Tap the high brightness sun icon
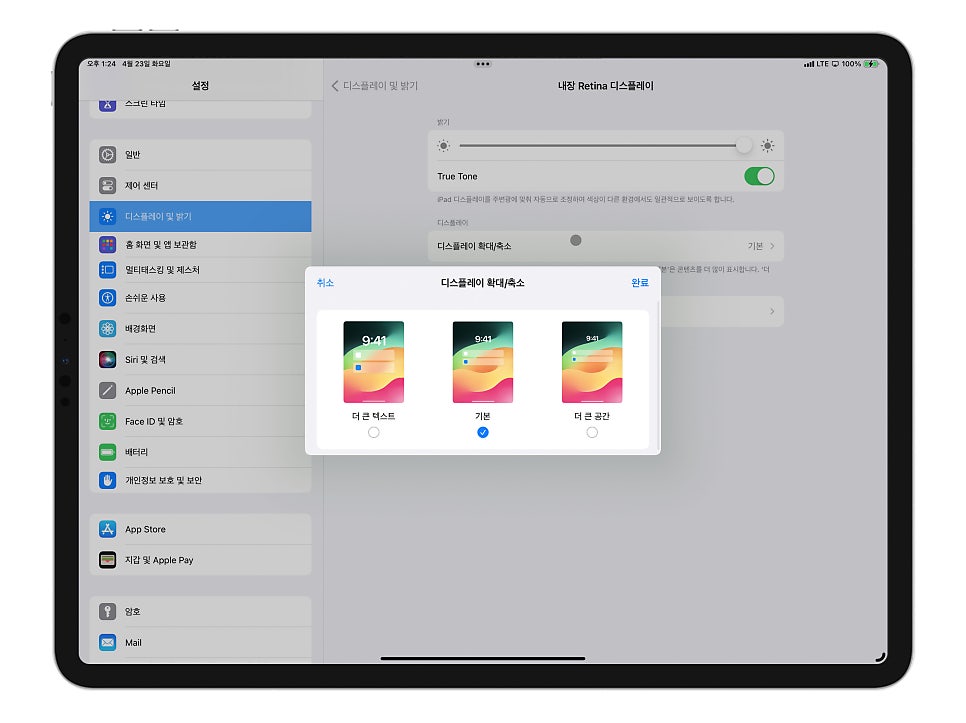The width and height of the screenshot is (966, 723). click(767, 146)
